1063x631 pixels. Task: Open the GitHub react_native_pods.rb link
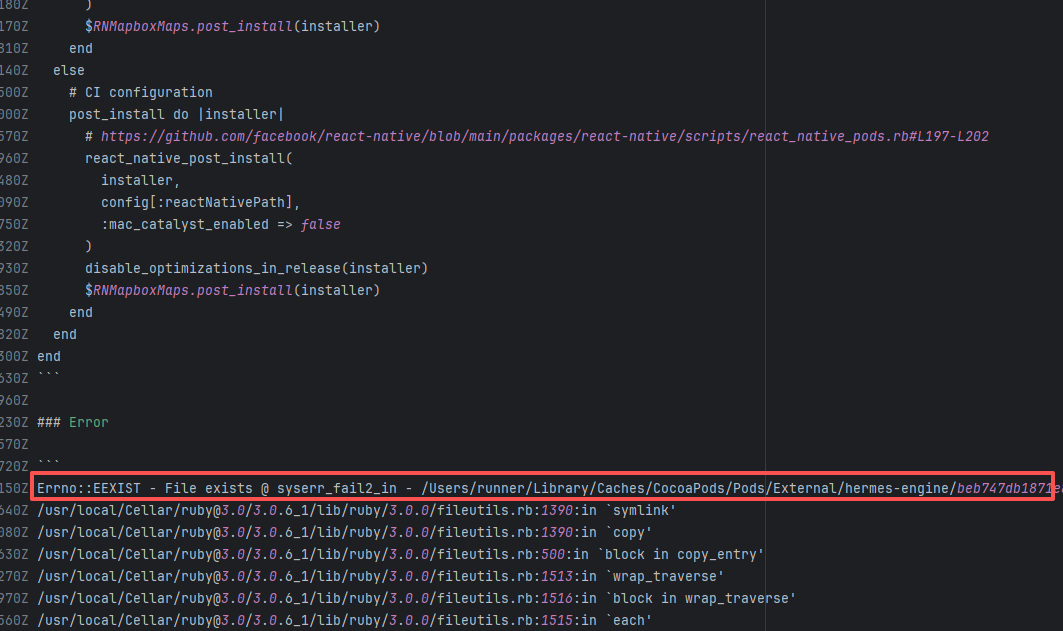point(544,136)
